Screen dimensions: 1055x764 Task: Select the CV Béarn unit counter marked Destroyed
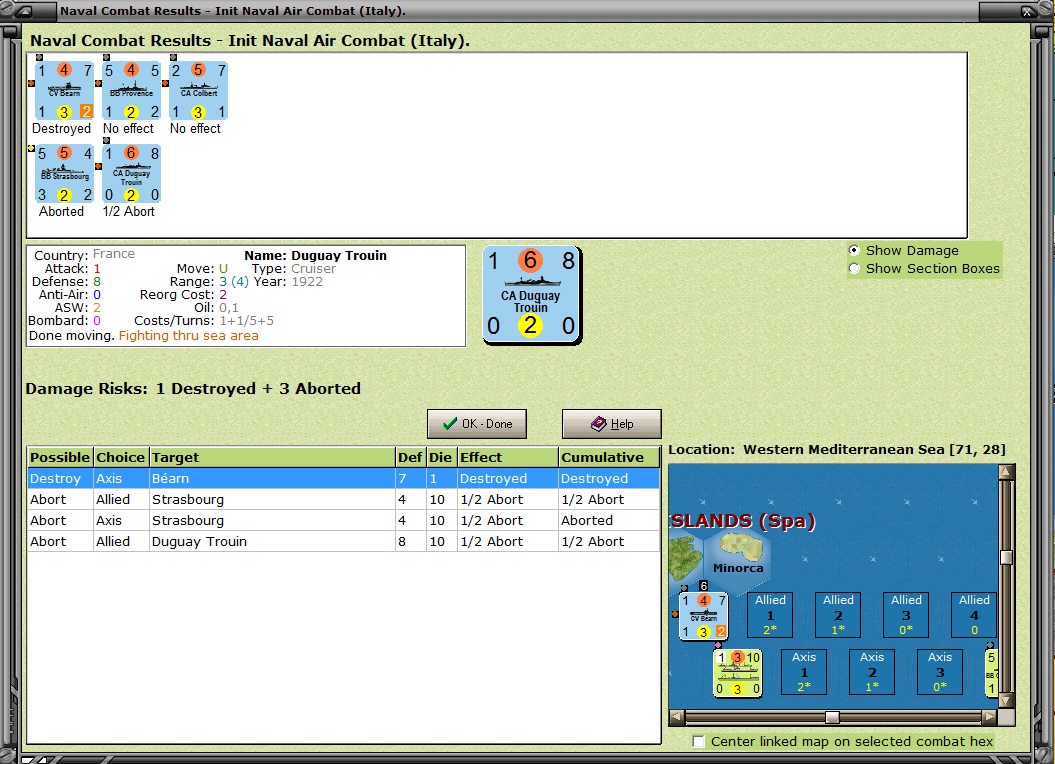(64, 90)
